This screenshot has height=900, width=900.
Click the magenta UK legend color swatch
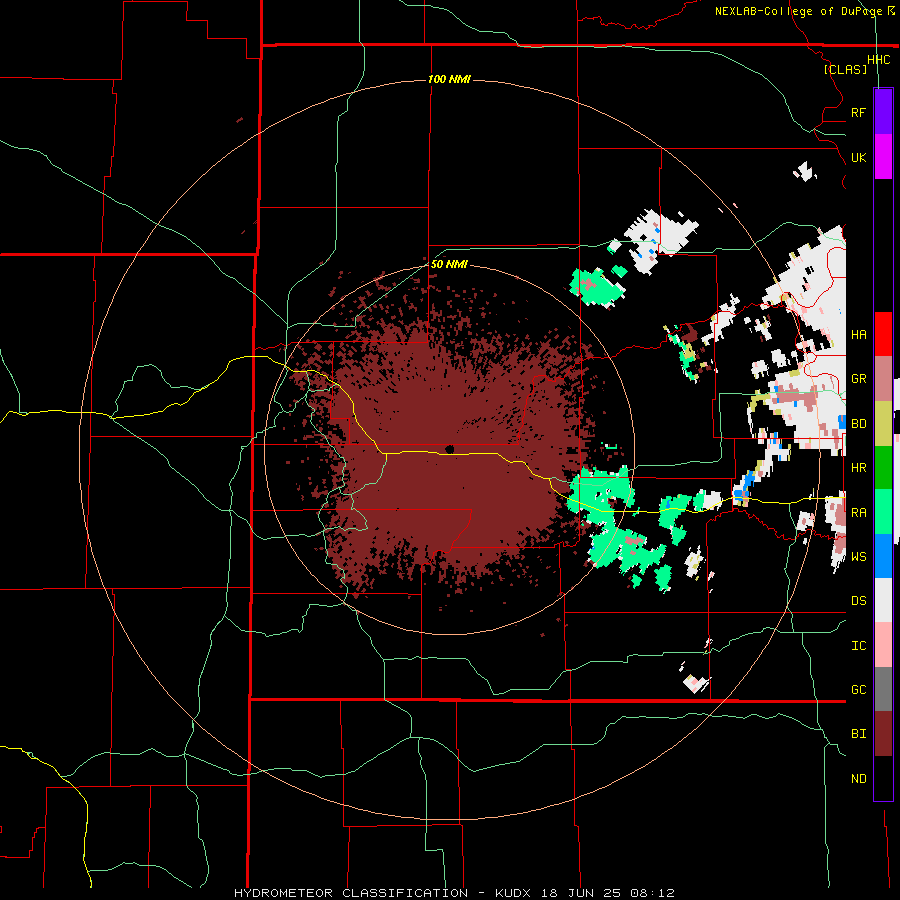[883, 157]
